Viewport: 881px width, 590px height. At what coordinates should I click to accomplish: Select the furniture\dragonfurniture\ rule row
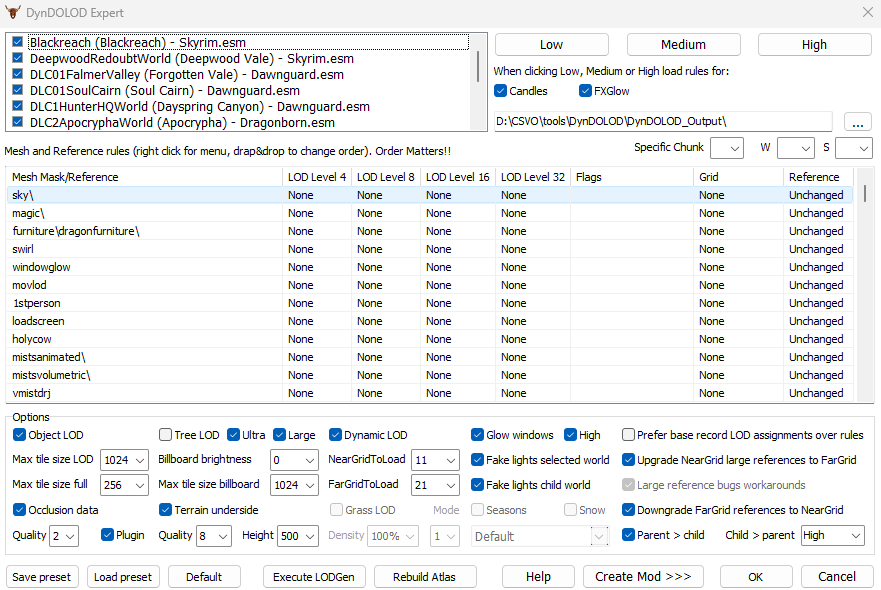coord(430,231)
